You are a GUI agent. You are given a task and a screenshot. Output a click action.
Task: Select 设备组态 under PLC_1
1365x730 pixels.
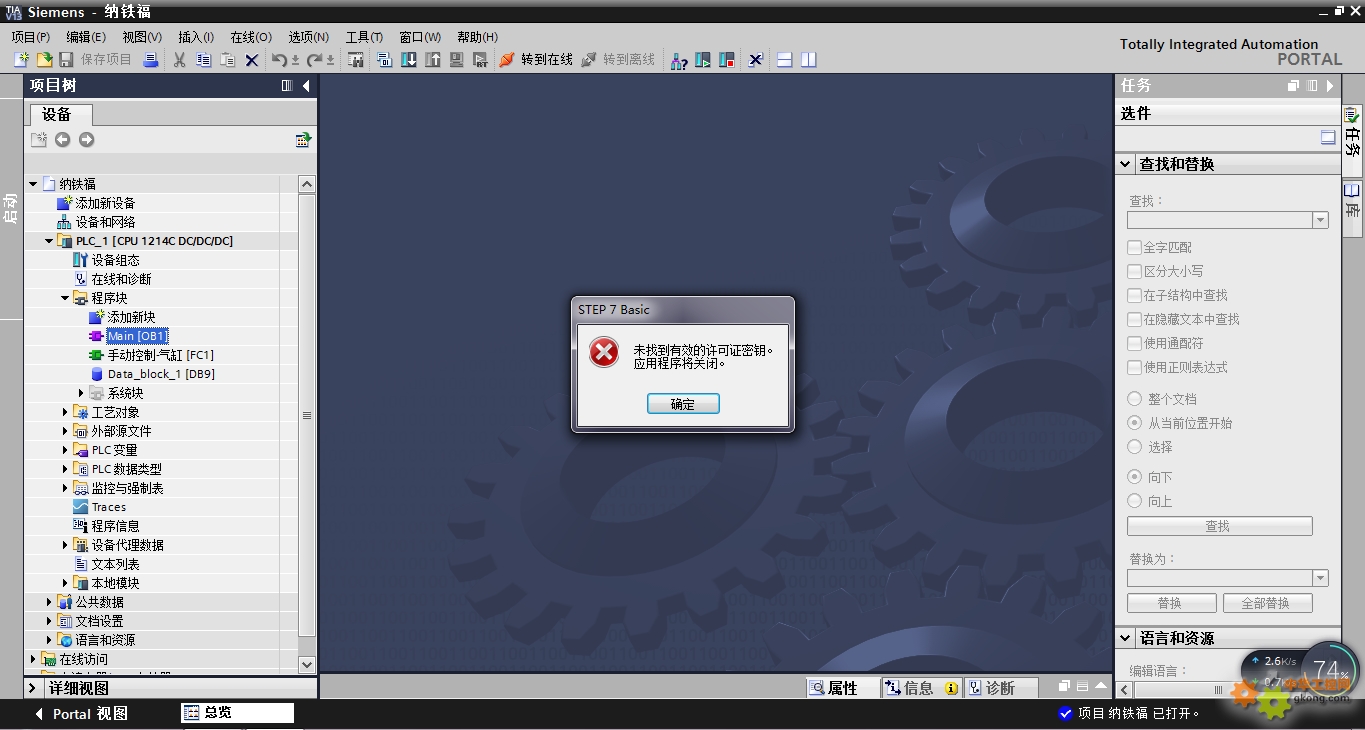click(x=116, y=260)
